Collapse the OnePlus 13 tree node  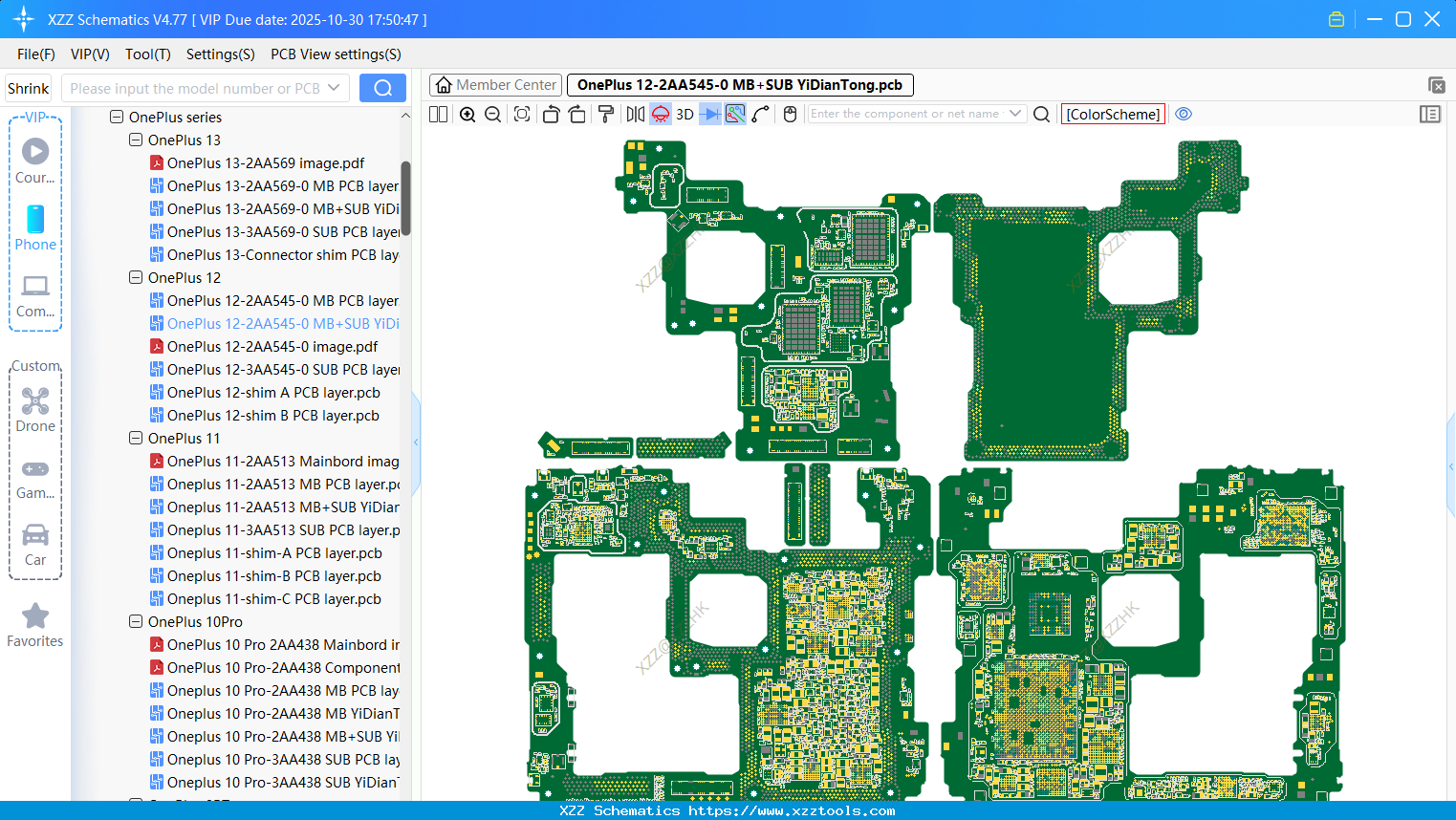(x=136, y=140)
